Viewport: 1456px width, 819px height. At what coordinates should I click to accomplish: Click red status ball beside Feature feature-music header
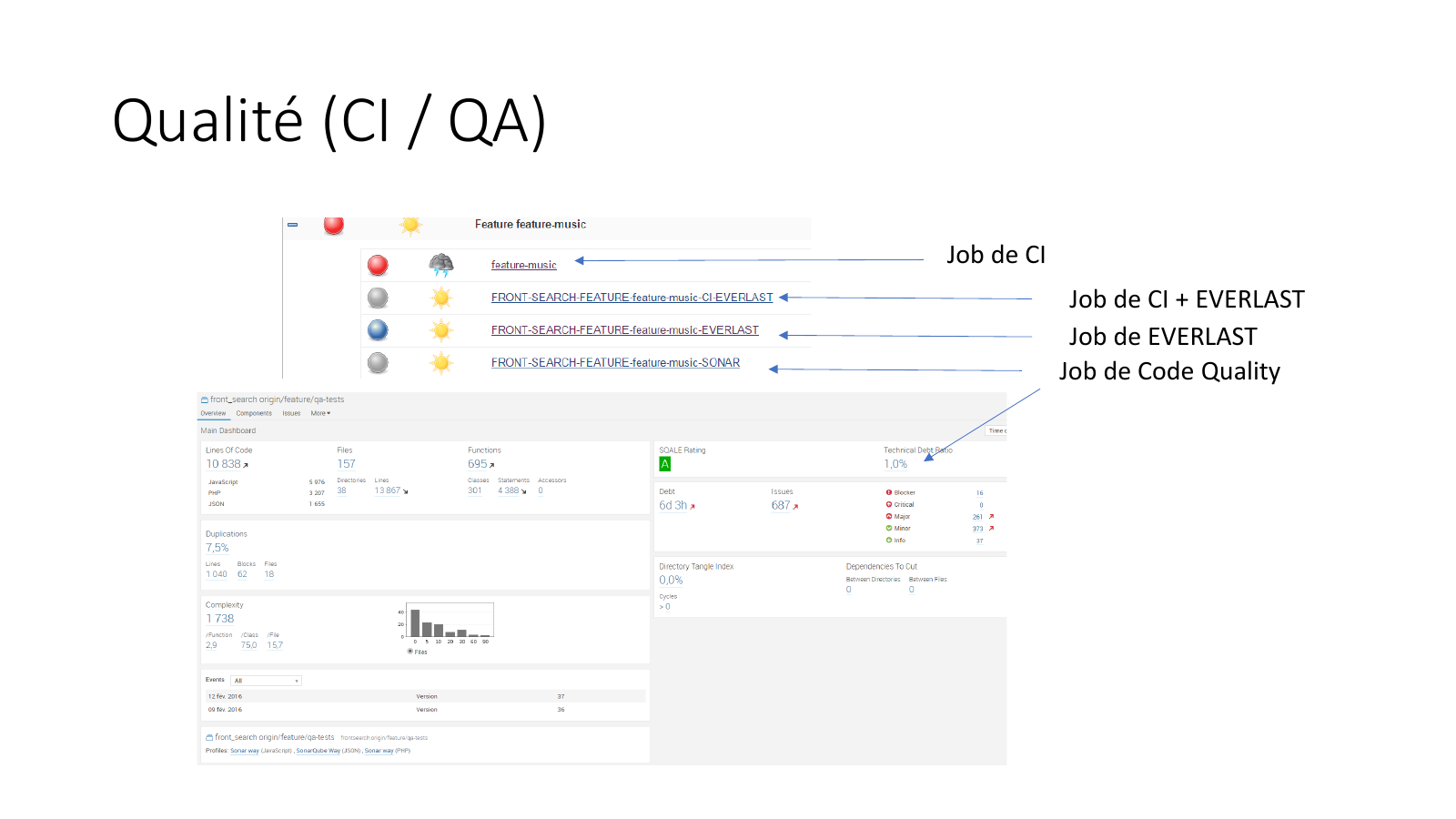point(334,225)
